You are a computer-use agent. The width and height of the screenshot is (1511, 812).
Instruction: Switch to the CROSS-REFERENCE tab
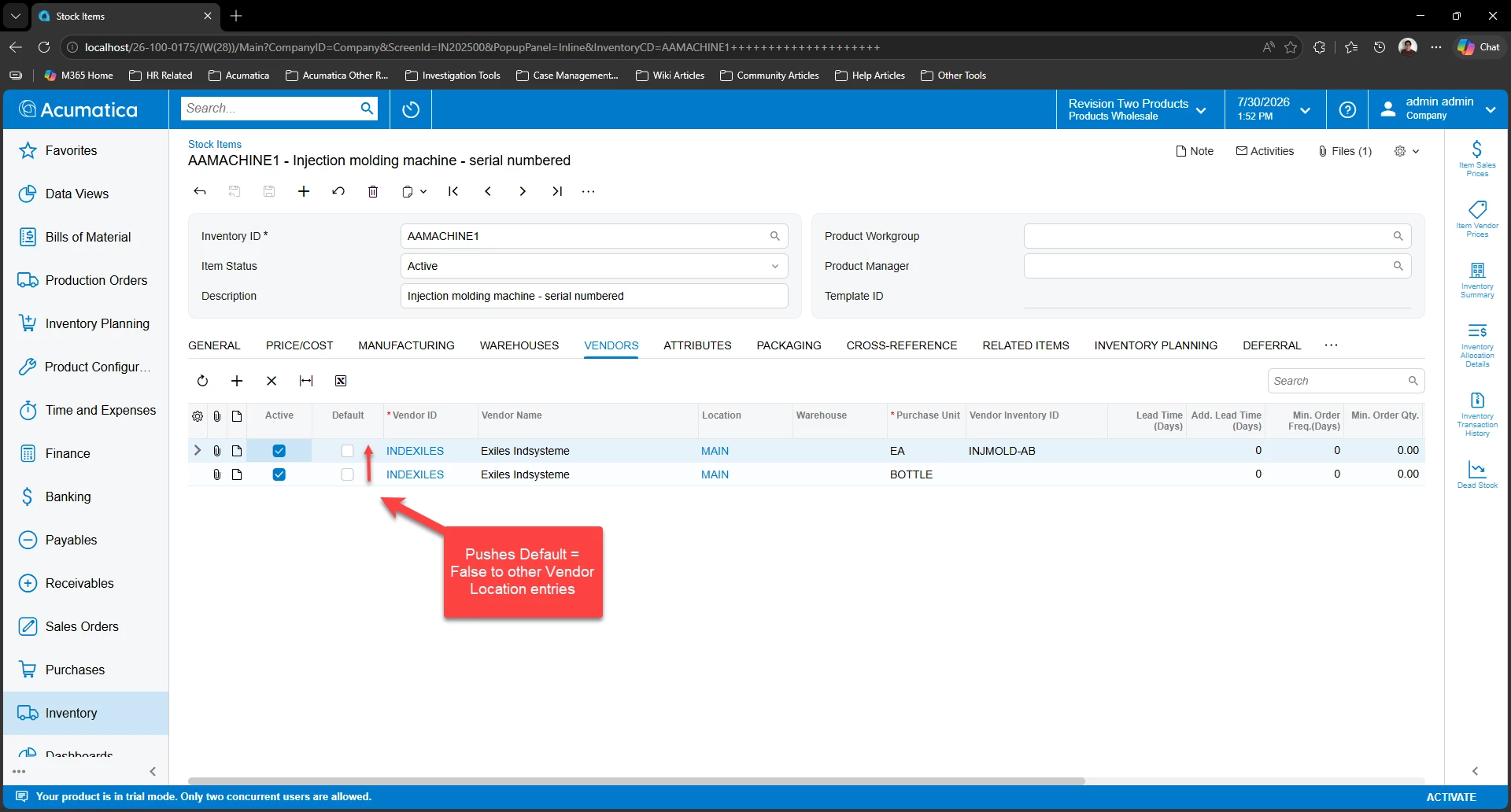pos(902,345)
